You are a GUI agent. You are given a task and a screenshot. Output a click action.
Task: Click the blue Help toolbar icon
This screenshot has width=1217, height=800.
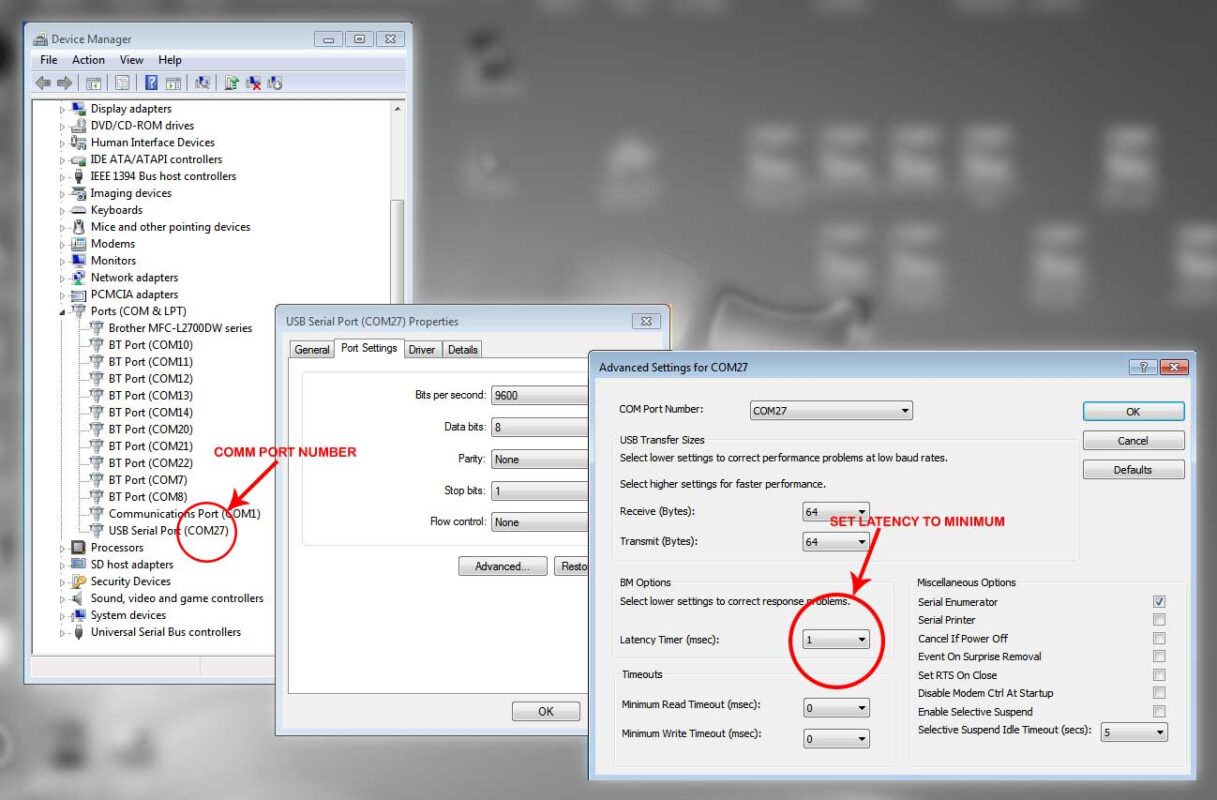[151, 83]
